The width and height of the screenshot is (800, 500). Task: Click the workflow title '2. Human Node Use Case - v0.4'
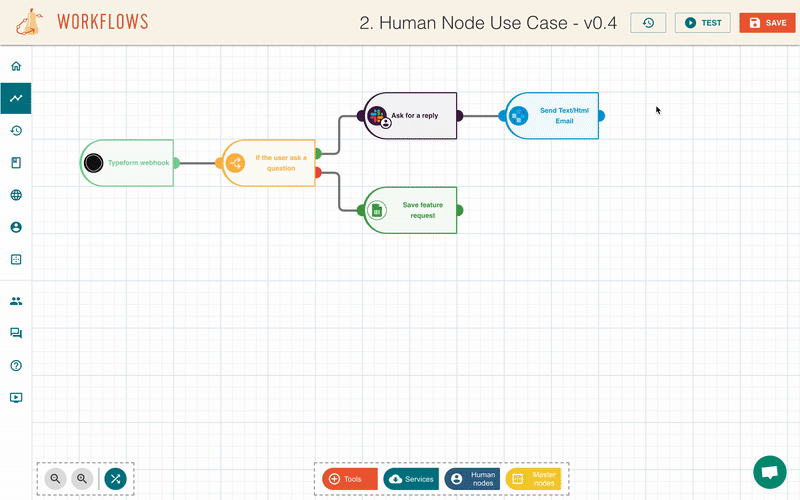488,23
